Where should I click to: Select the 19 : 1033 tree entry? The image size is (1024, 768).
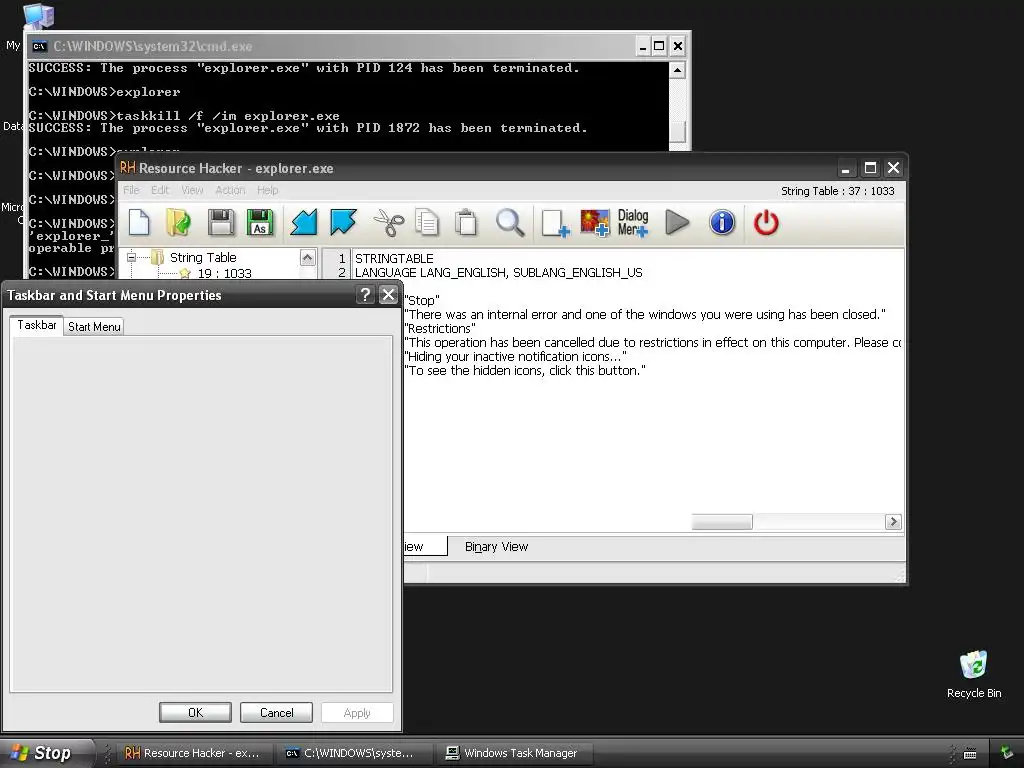coord(225,274)
